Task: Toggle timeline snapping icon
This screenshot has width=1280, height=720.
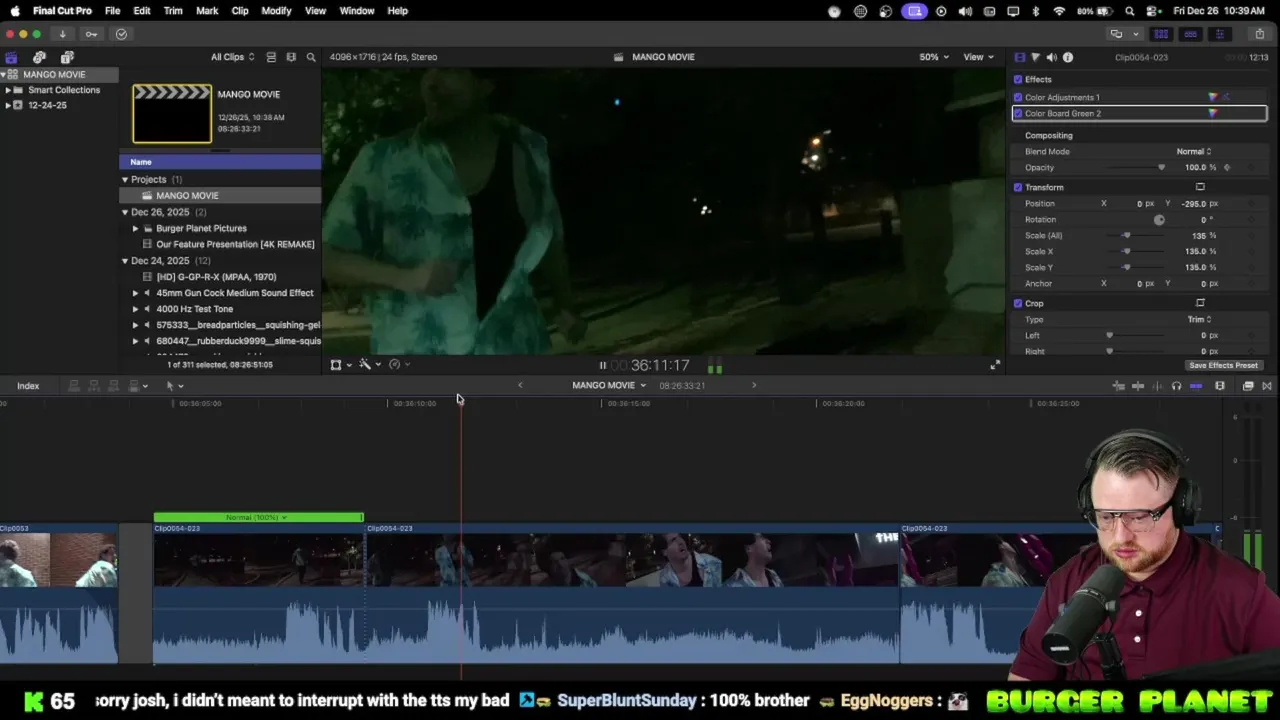Action: (1196, 386)
